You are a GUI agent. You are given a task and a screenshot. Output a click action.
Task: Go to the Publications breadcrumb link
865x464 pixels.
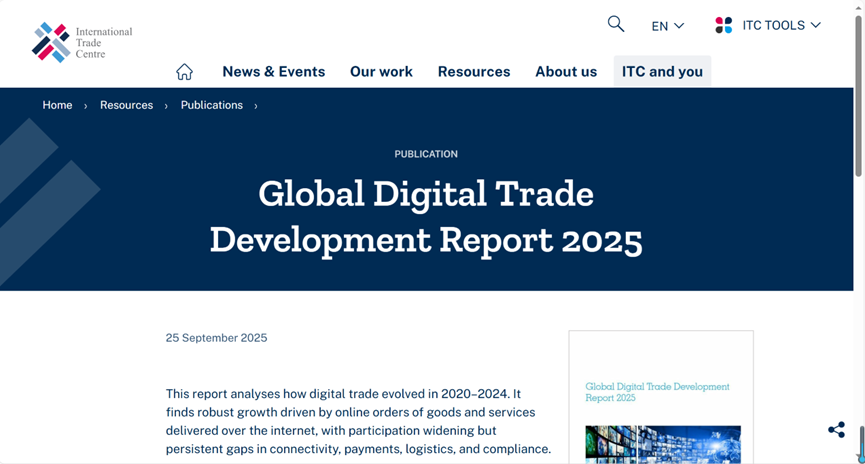click(x=211, y=105)
